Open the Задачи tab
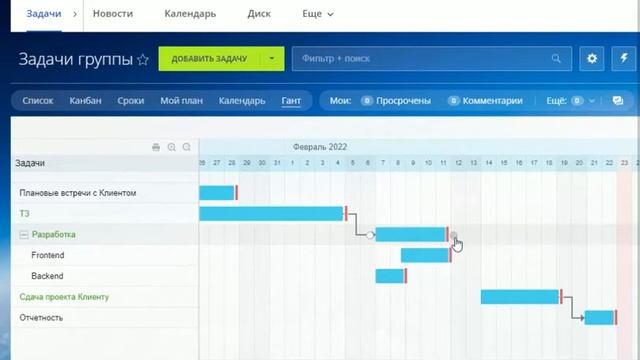The image size is (640, 360). point(44,13)
